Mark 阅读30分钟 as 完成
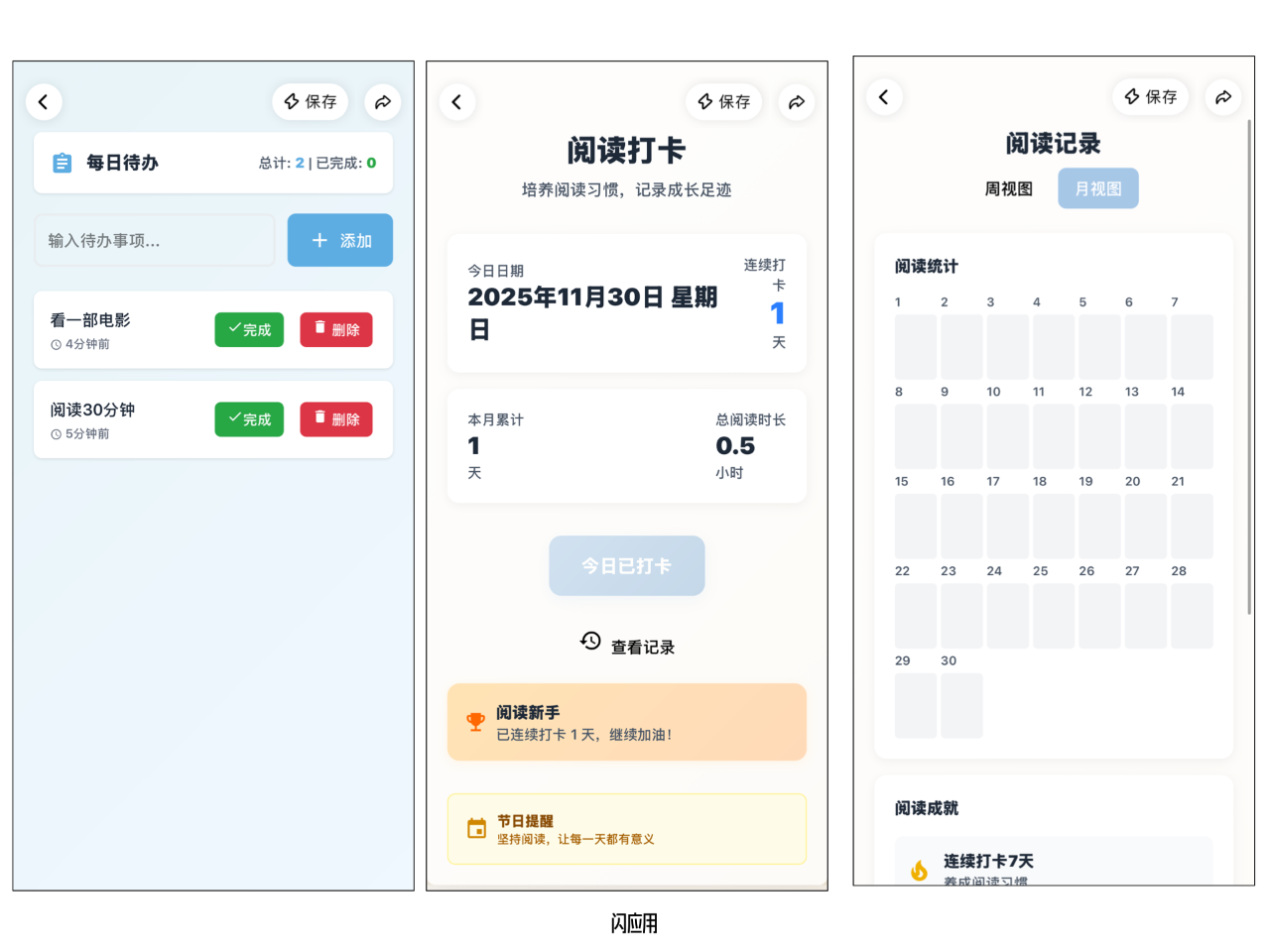Image resolution: width=1270 pixels, height=952 pixels. pyautogui.click(x=249, y=418)
